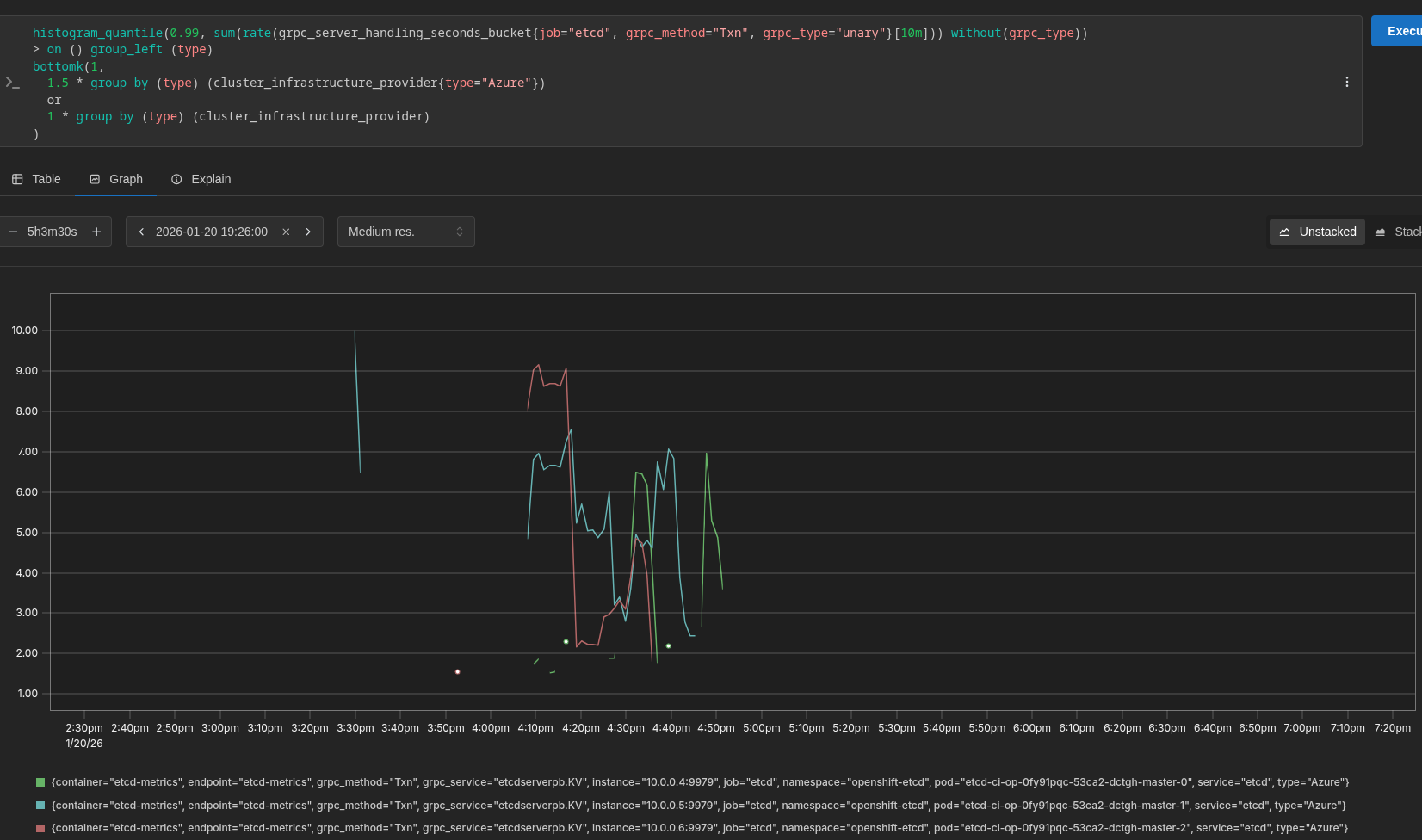Decrease the range with minus icon
Screen dimensions: 1422x840
coord(13,232)
